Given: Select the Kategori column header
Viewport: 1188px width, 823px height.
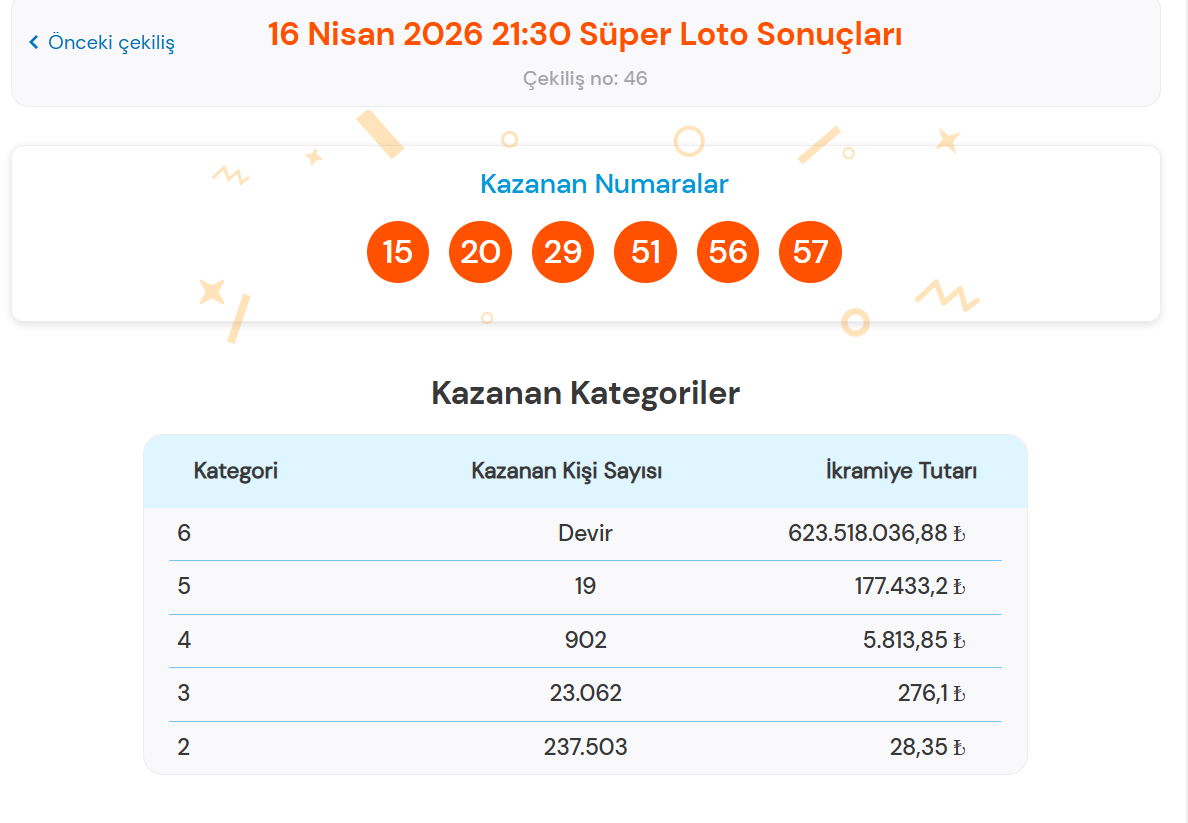Looking at the screenshot, I should point(235,470).
